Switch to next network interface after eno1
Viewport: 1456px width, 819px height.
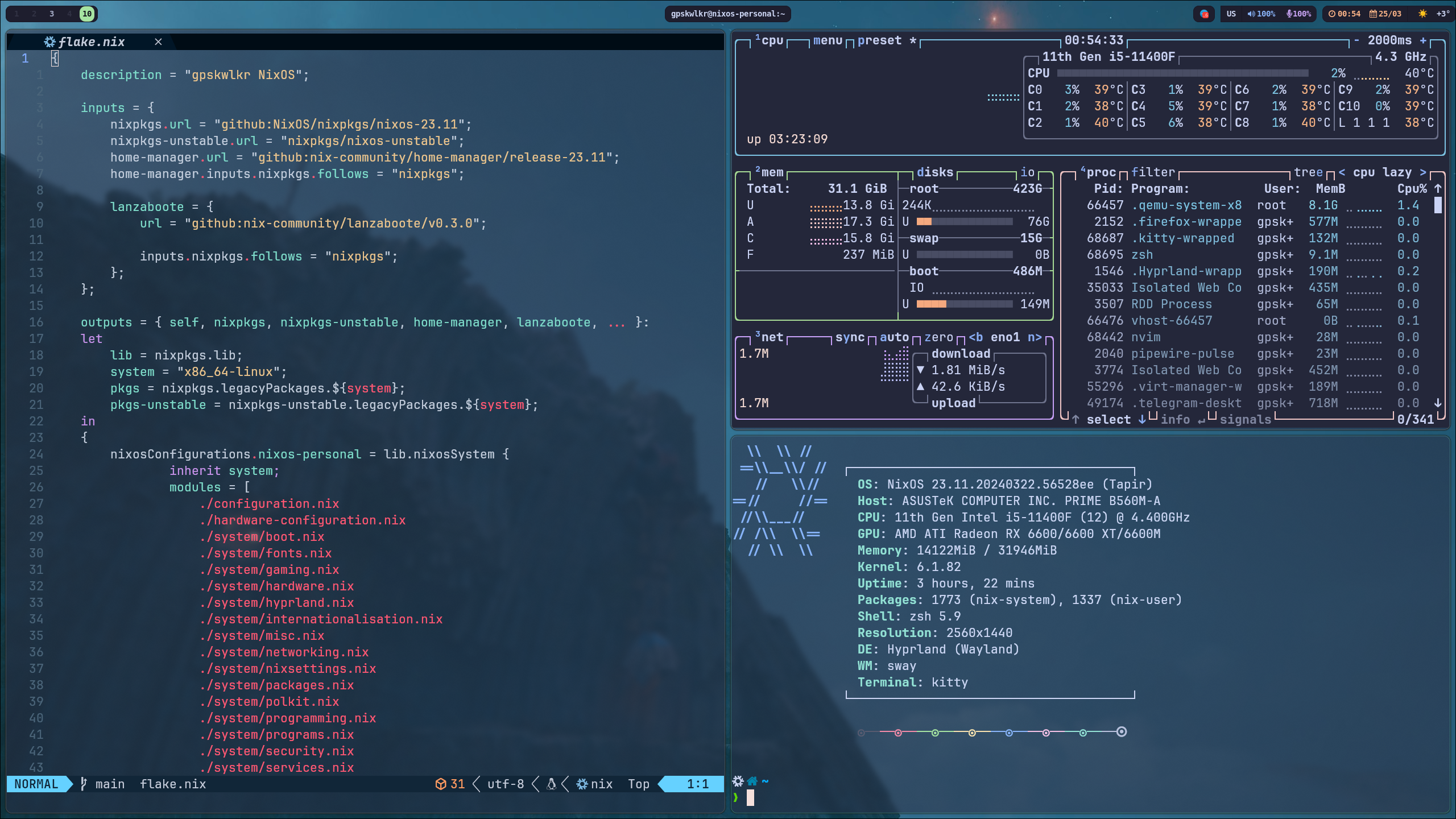click(1034, 337)
